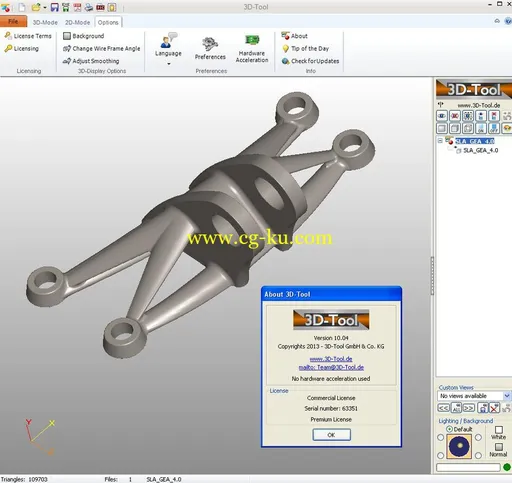Click Check for Updates
512x483 pixels.
310,61
